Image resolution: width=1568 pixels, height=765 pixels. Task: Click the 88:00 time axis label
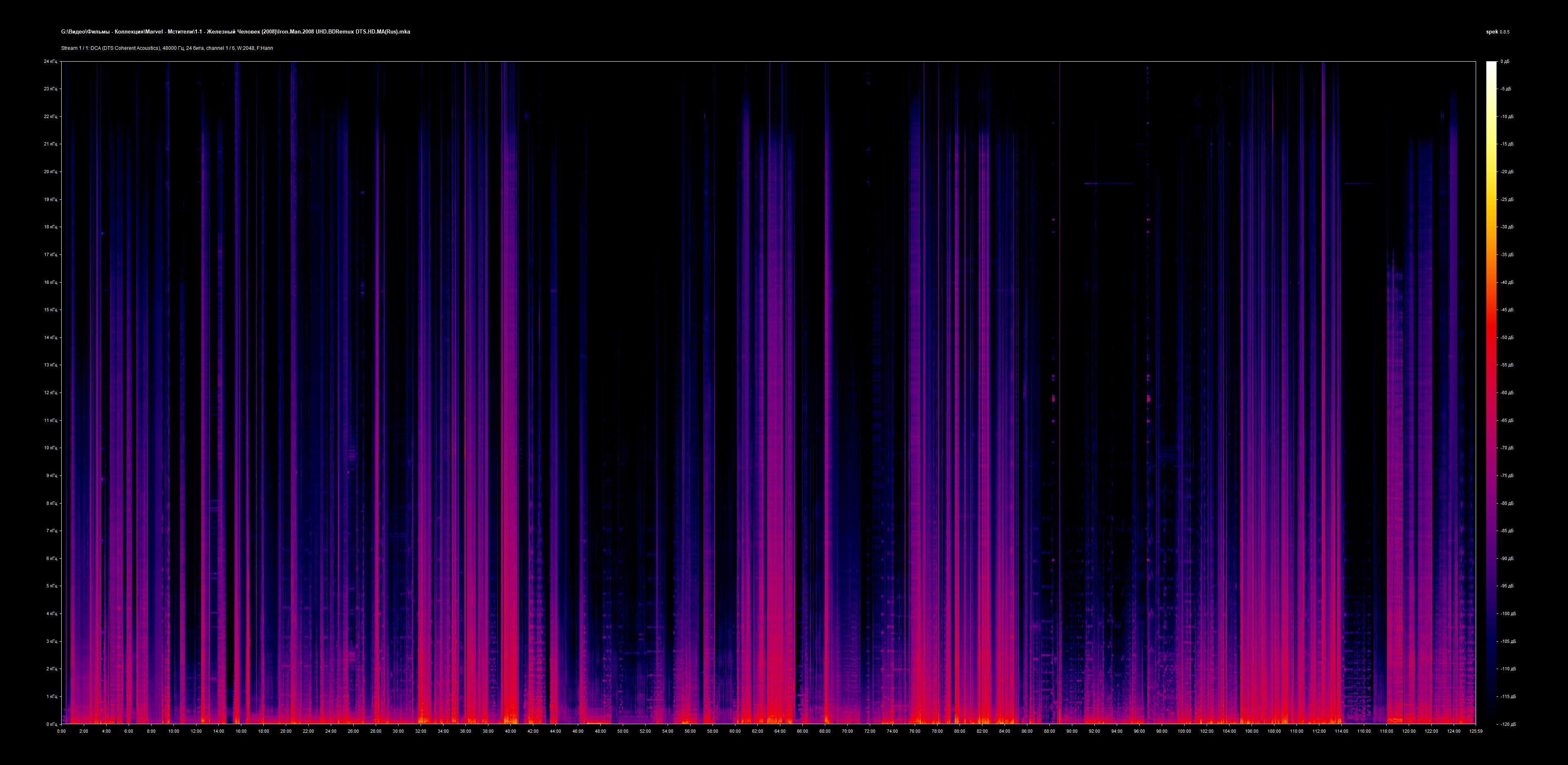[1049, 731]
